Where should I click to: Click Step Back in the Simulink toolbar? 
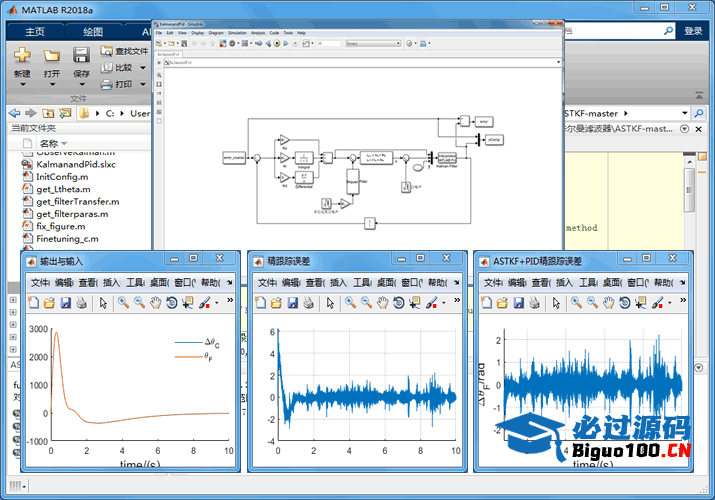(269, 43)
